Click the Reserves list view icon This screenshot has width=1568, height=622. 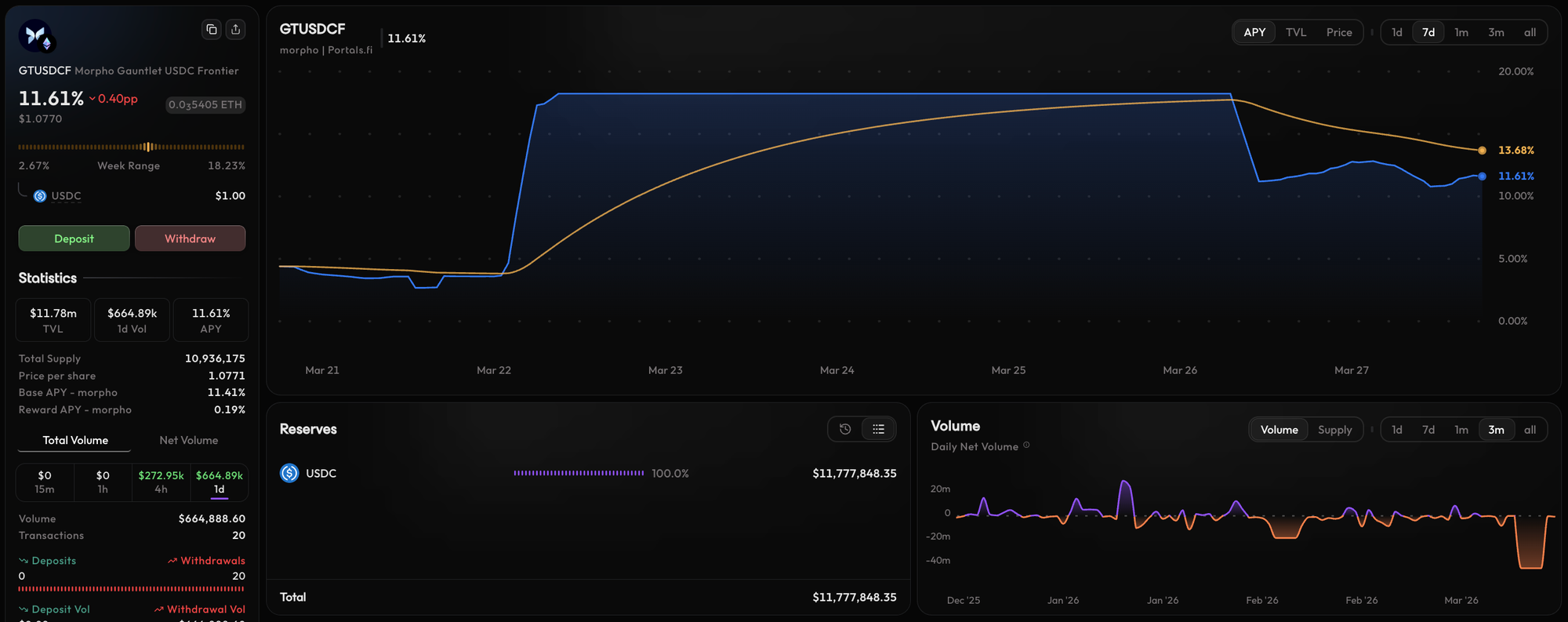tap(878, 429)
